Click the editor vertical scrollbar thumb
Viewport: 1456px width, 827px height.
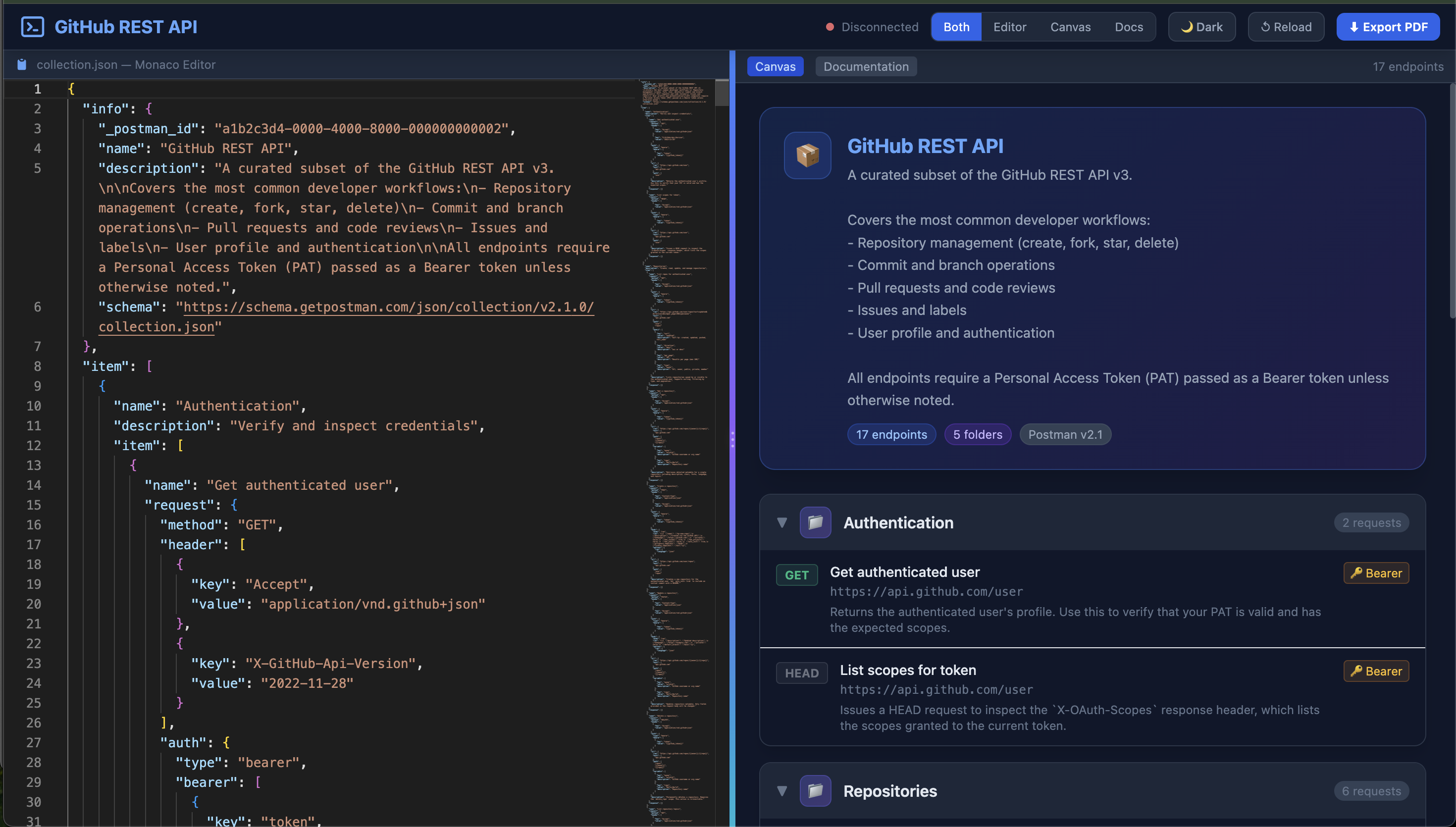click(721, 93)
